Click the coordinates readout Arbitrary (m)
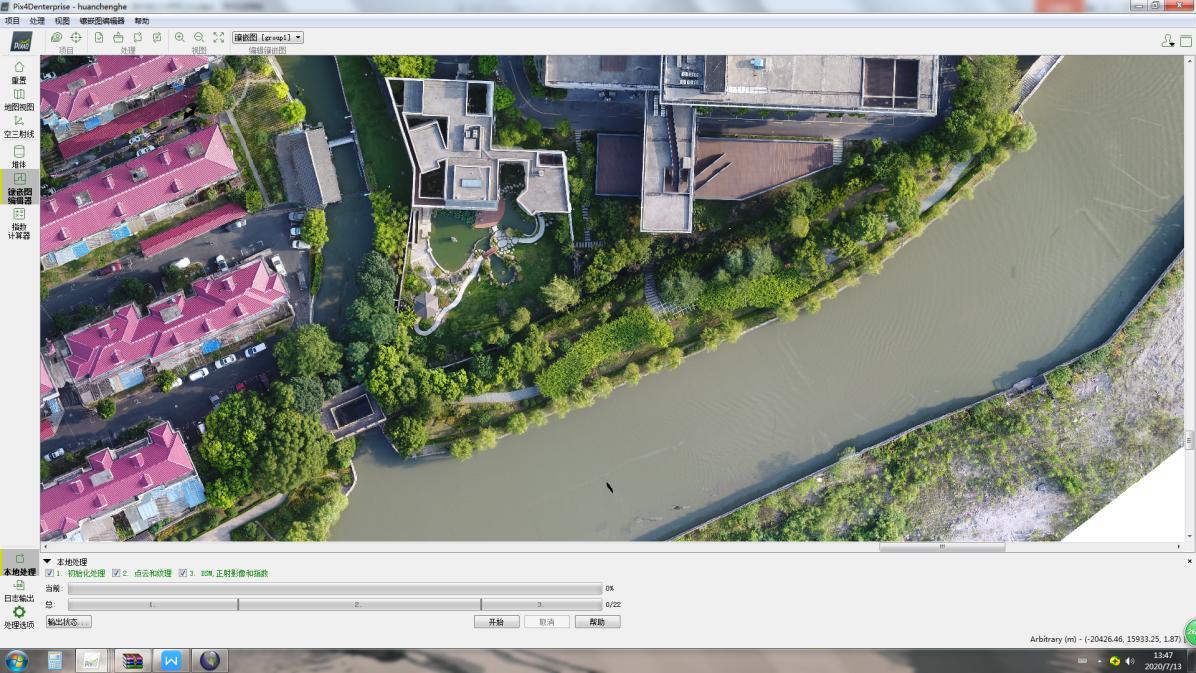Viewport: 1196px width, 673px height. click(1105, 639)
